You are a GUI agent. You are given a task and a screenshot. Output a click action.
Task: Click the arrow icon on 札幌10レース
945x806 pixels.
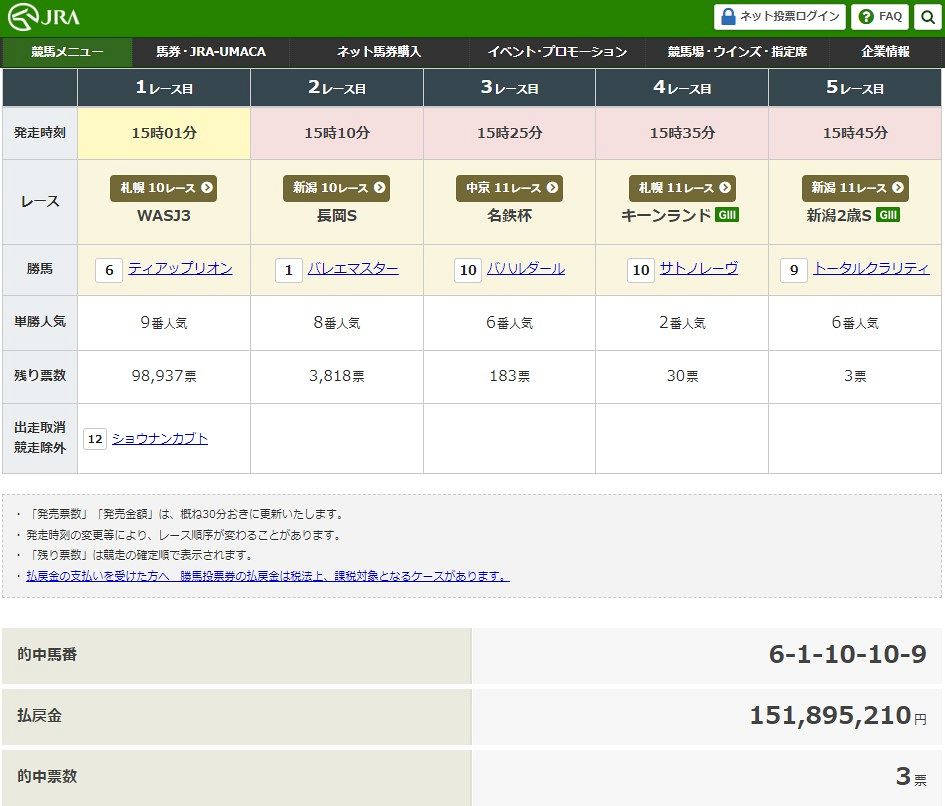205,187
